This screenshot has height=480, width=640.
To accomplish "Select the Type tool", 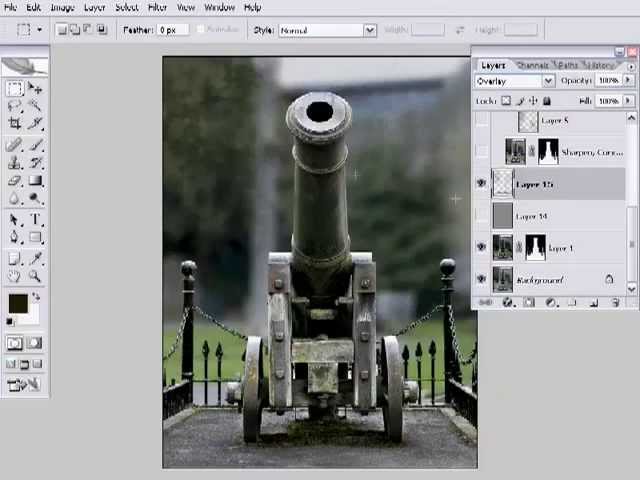I will coord(36,219).
